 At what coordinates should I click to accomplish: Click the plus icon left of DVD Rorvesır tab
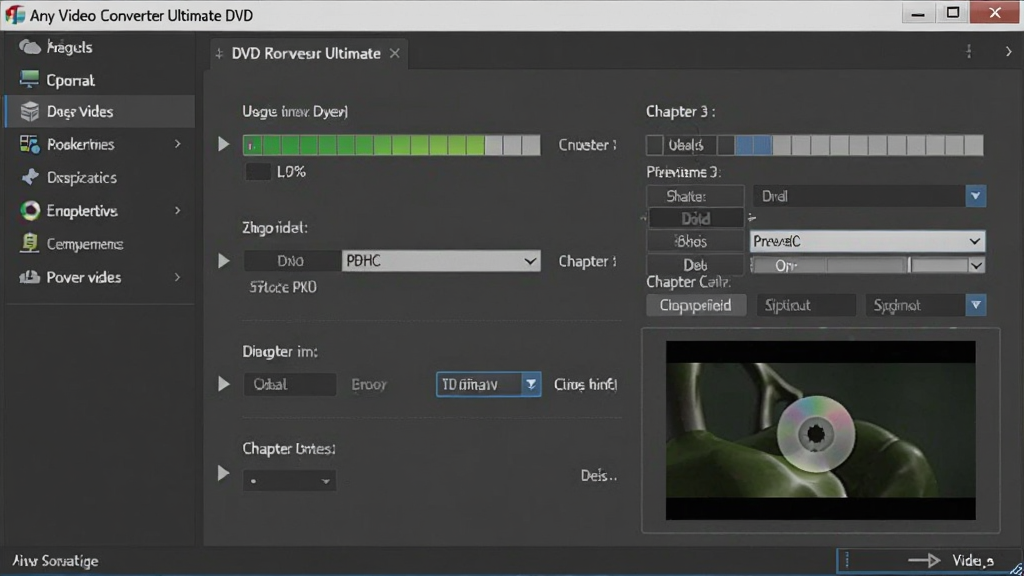(219, 54)
